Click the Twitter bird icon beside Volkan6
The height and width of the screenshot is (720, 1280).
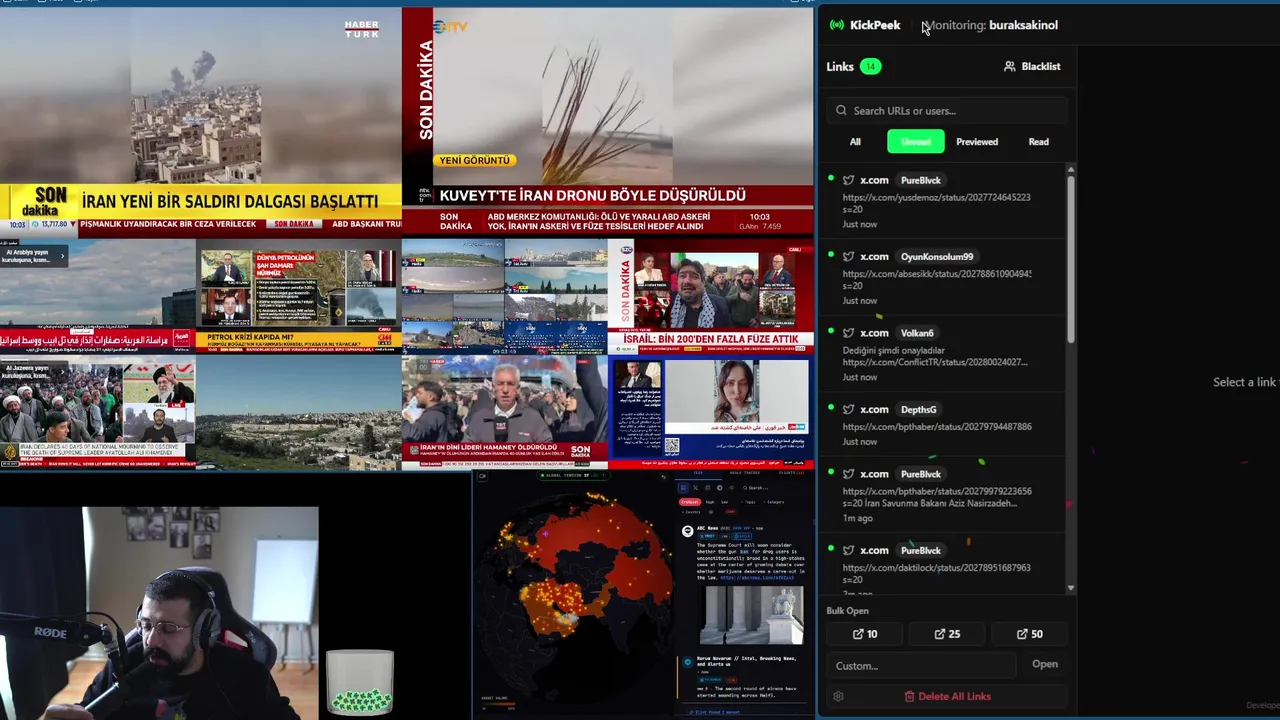848,333
